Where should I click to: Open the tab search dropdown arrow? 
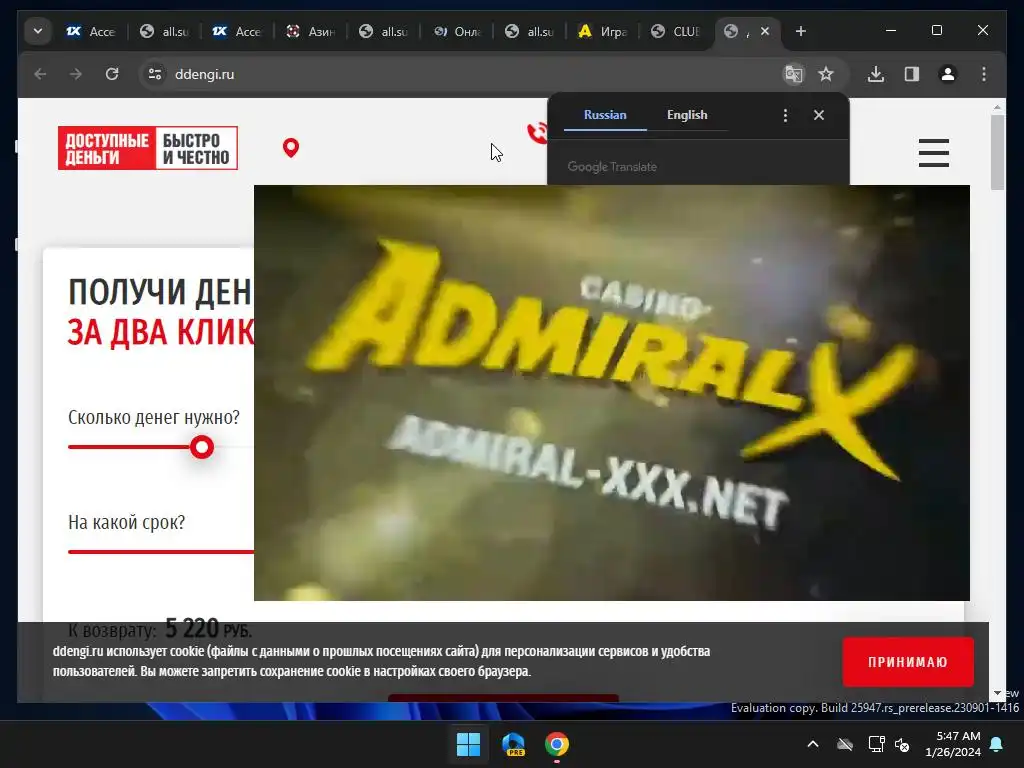pyautogui.click(x=38, y=31)
